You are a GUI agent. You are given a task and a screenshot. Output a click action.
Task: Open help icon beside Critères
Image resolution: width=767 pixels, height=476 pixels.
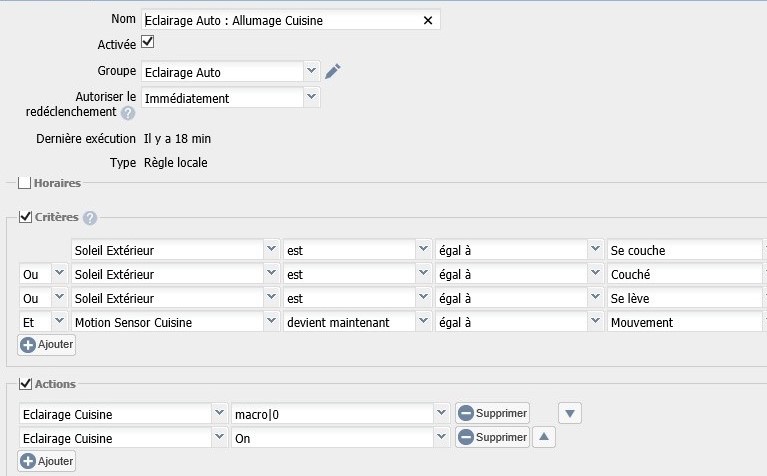[90, 218]
